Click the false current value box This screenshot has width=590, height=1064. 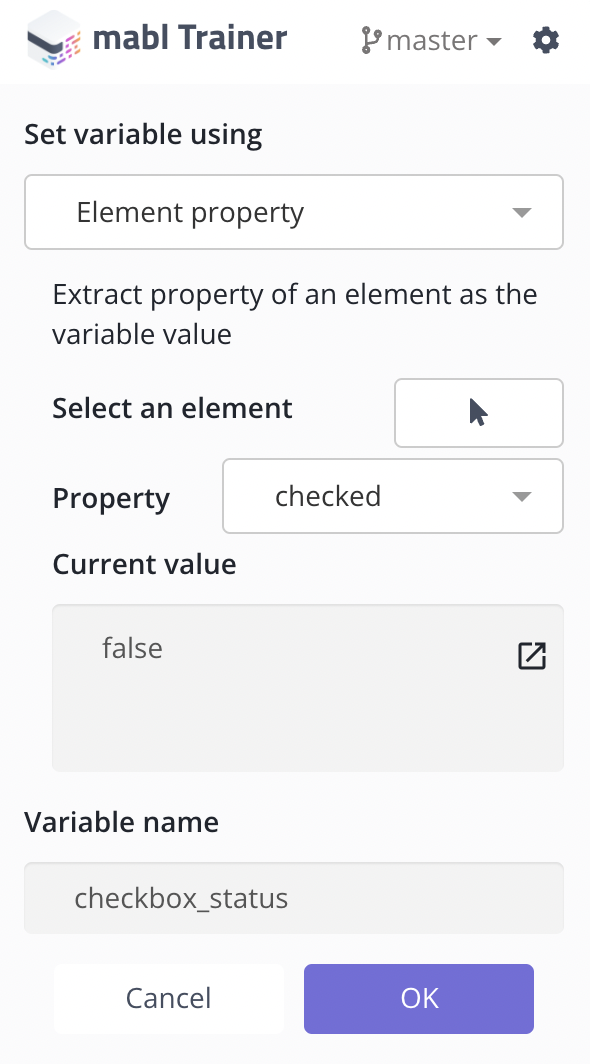pyautogui.click(x=308, y=687)
